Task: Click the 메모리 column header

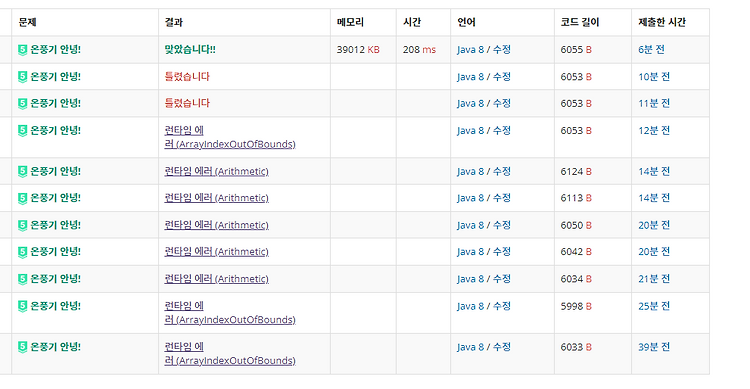Action: pos(350,22)
